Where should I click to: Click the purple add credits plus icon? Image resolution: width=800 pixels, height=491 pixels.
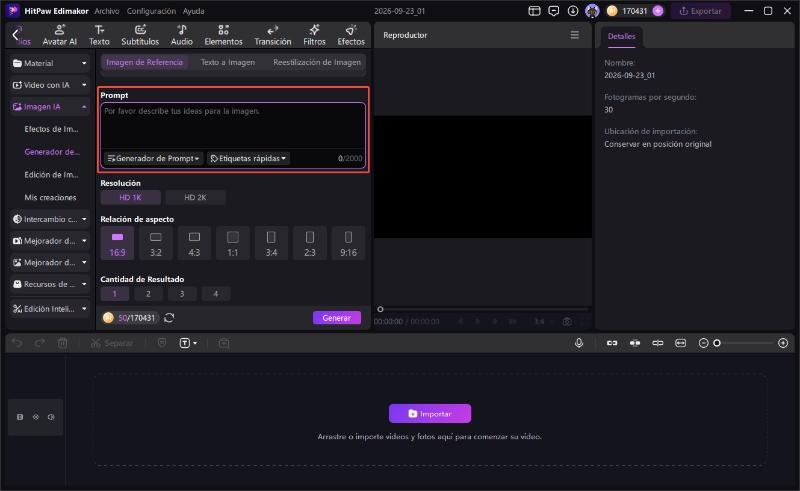click(x=658, y=11)
